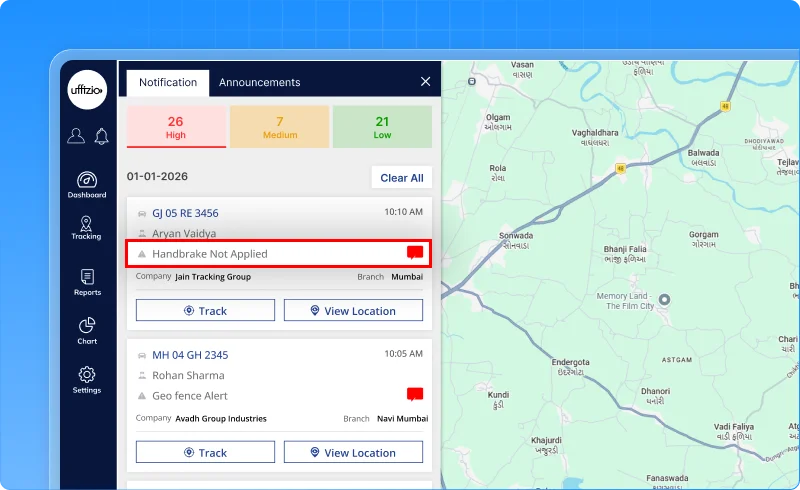The width and height of the screenshot is (800, 490).
Task: Click the driver icon beside Rohan Sharma
Action: click(x=142, y=376)
